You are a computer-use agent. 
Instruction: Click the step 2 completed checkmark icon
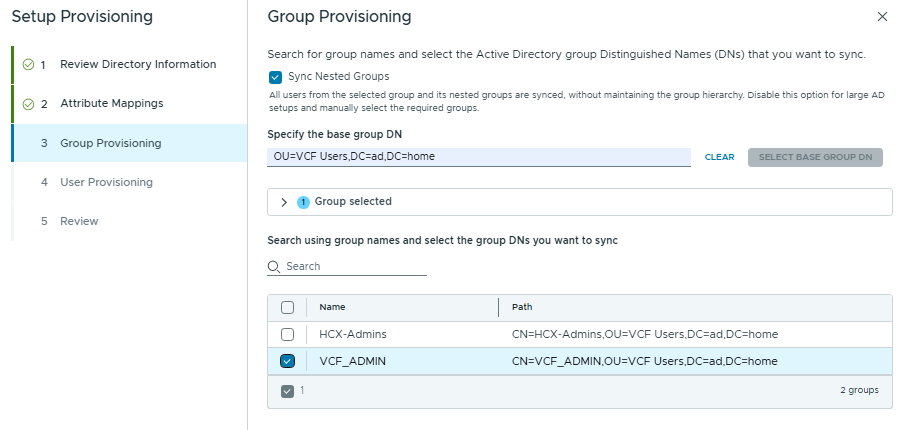[26, 104]
